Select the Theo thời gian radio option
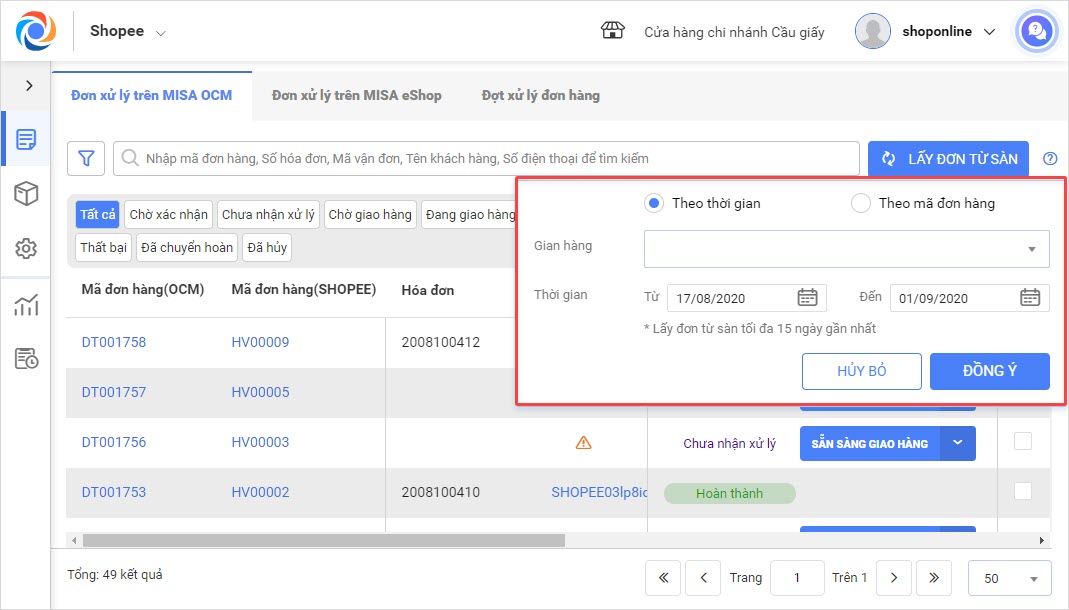 pos(654,203)
